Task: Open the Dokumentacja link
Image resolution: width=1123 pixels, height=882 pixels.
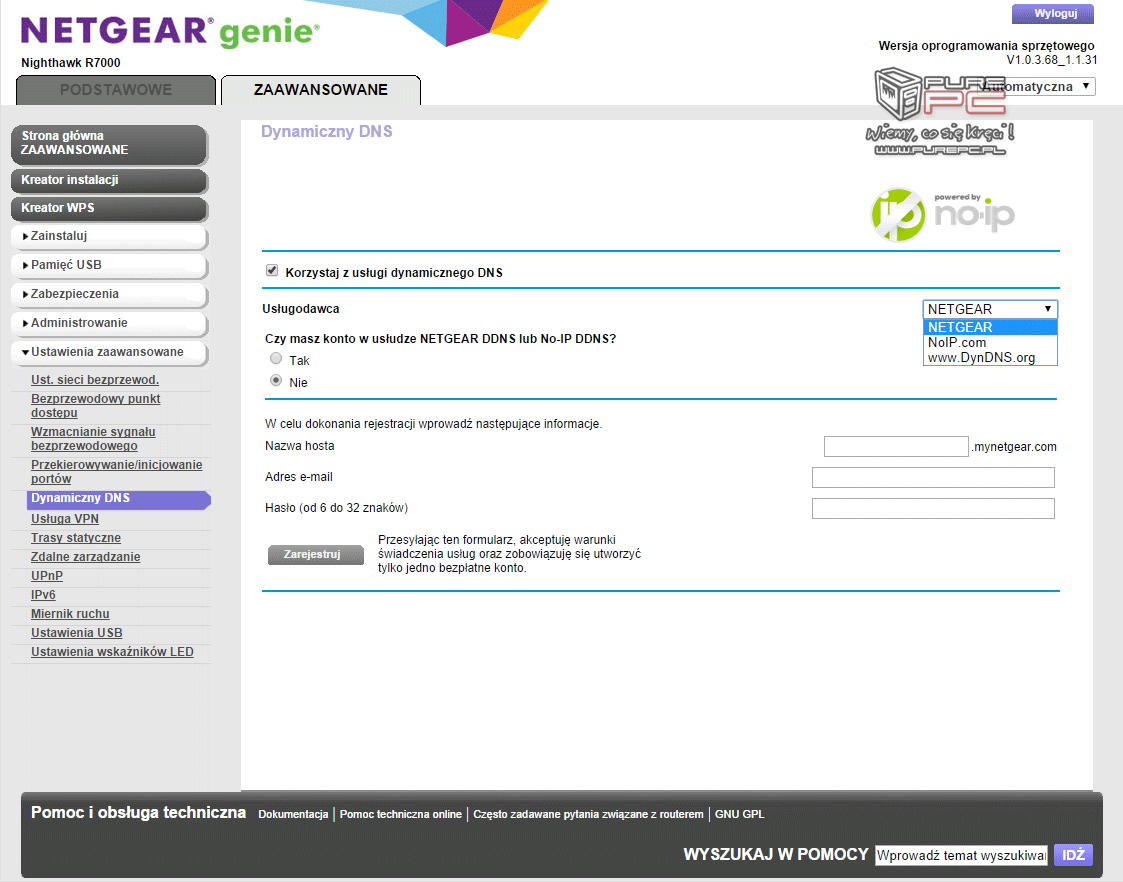Action: [x=293, y=815]
